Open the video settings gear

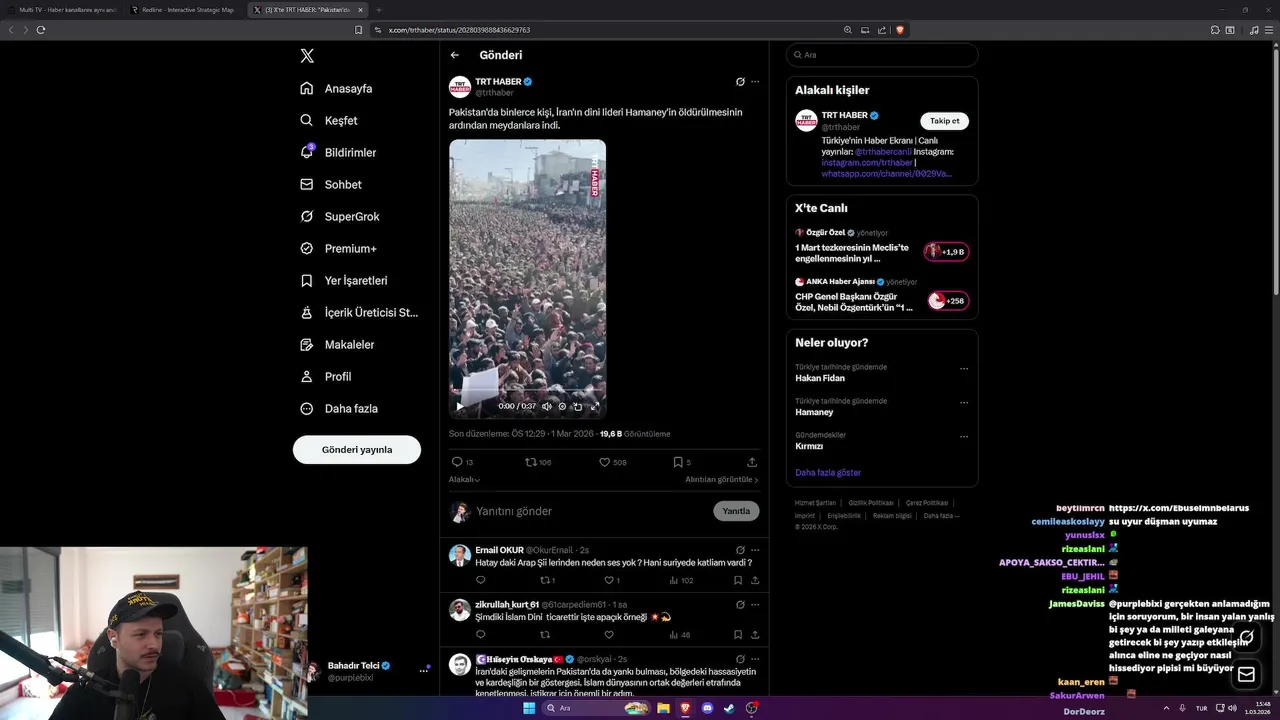point(562,406)
